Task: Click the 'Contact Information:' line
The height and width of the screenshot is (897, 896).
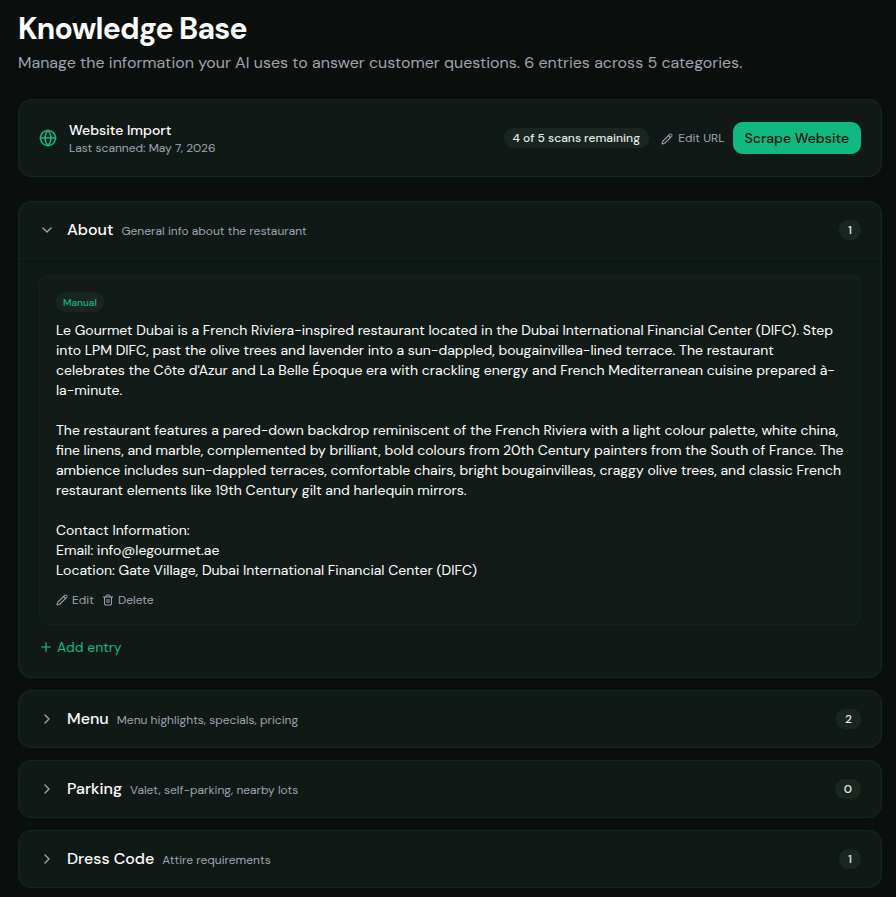Action: 123,530
